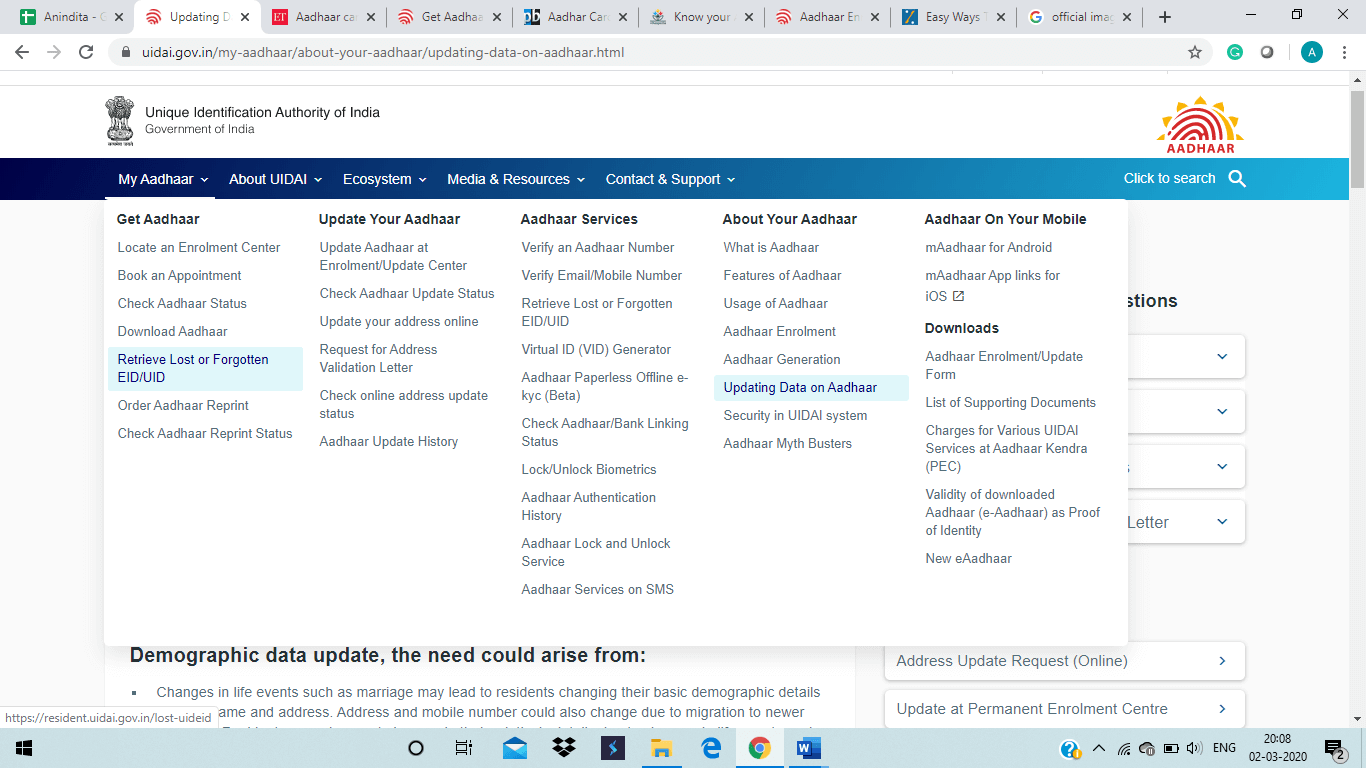
Task: Switch to the Get Aadhaar tab
Action: 451,17
